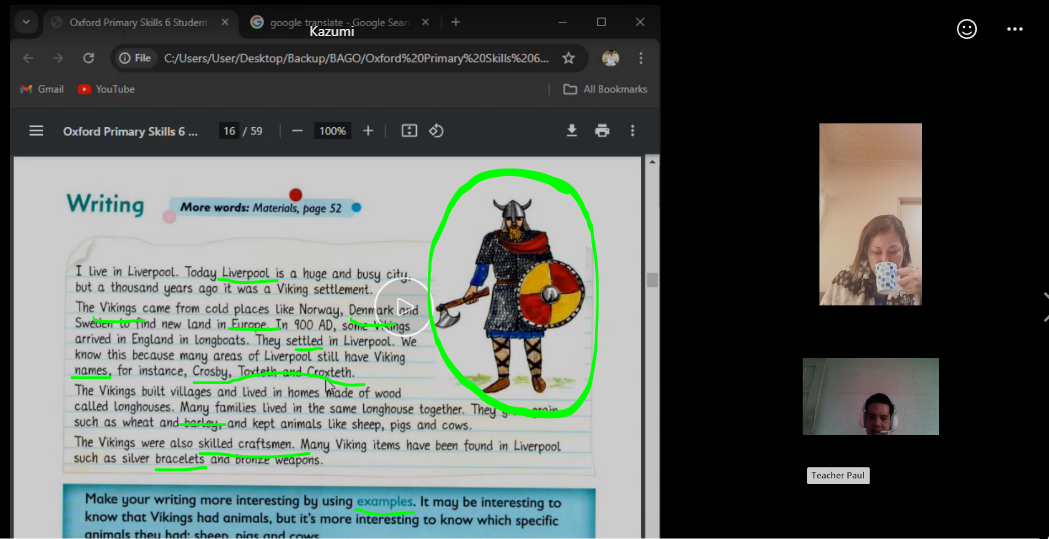Download the PDF file
1049x539 pixels.
[572, 131]
